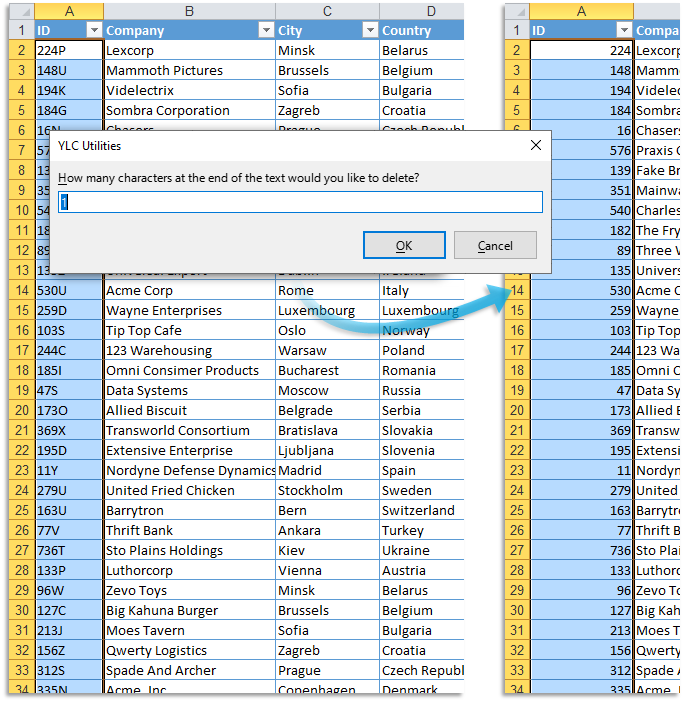Viewport: 683px width, 702px height.
Task: Select the Switzerland cell
Action: click(422, 510)
